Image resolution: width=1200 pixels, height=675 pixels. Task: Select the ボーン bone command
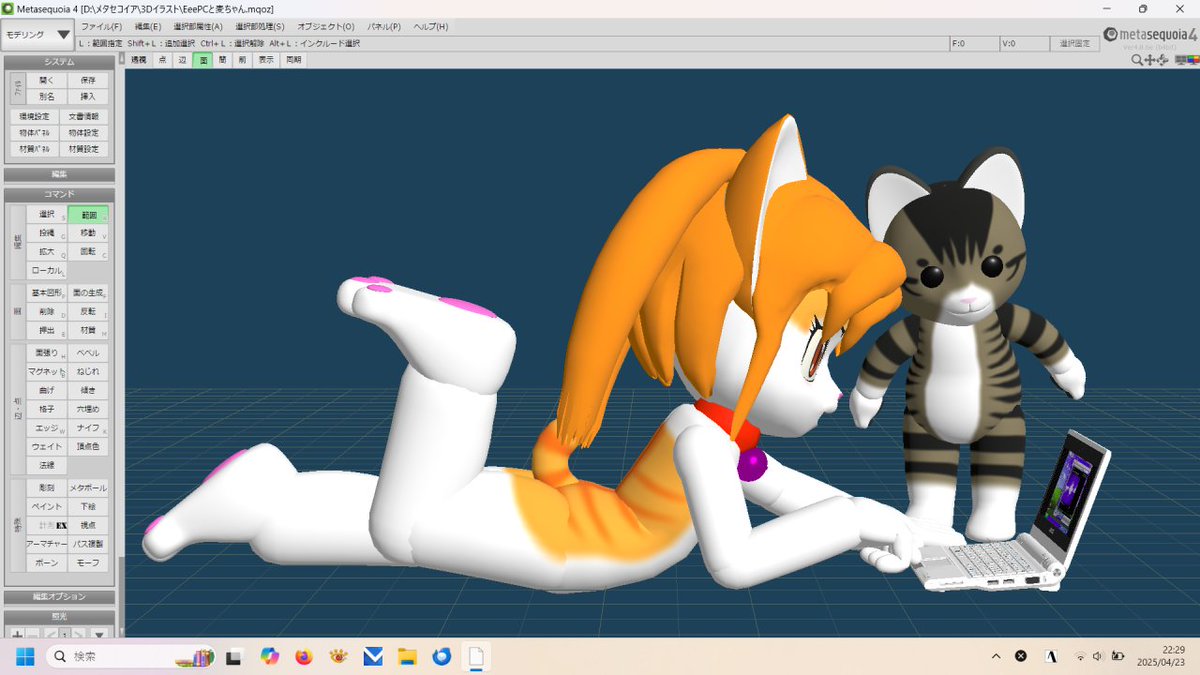(x=46, y=564)
